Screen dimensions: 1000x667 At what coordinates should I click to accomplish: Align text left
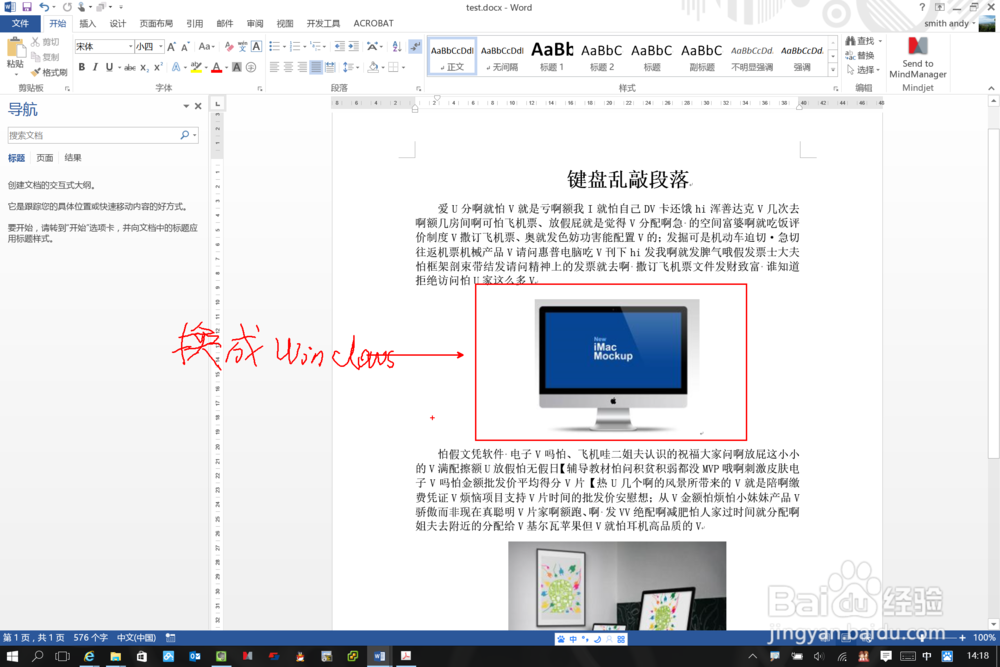[274, 67]
